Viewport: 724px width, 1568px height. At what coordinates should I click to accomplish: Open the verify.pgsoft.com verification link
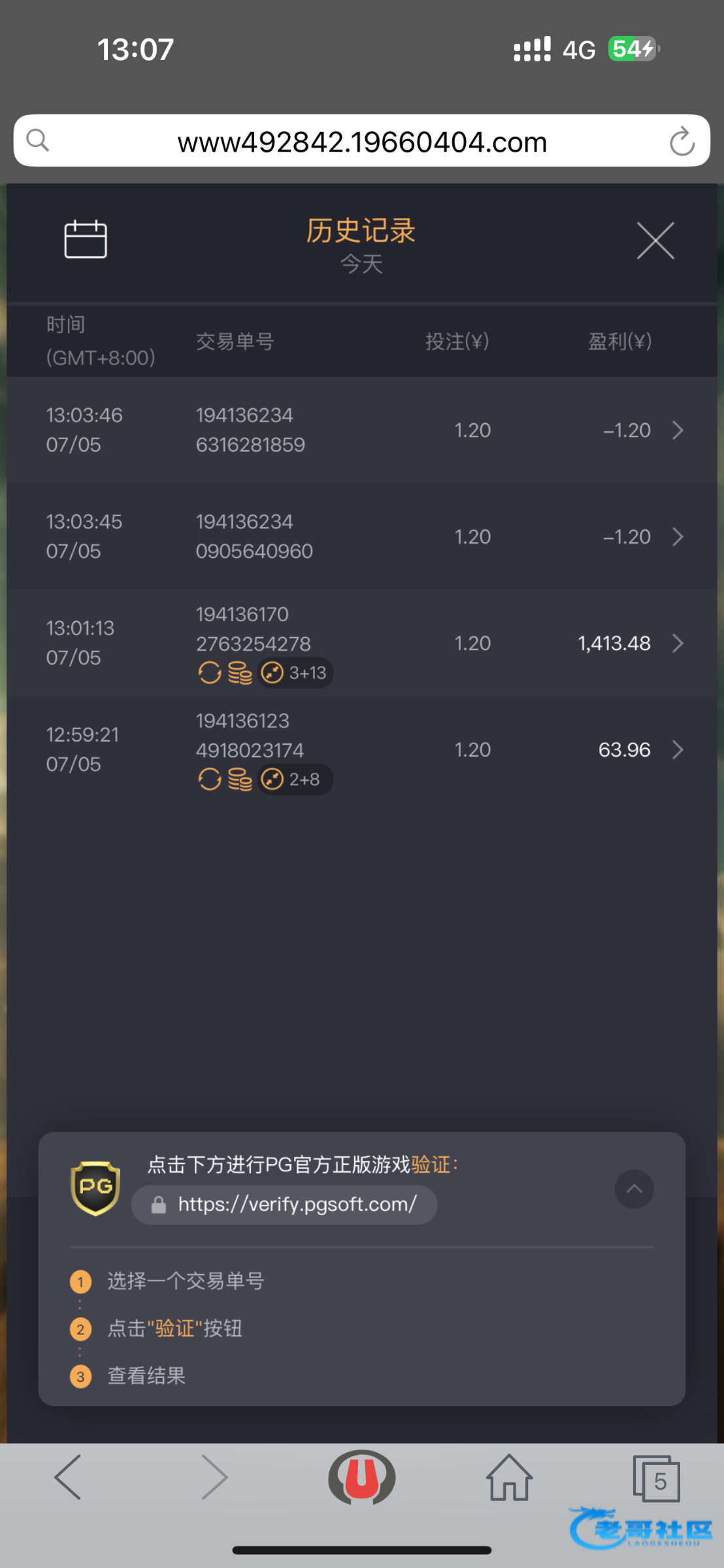(284, 1204)
